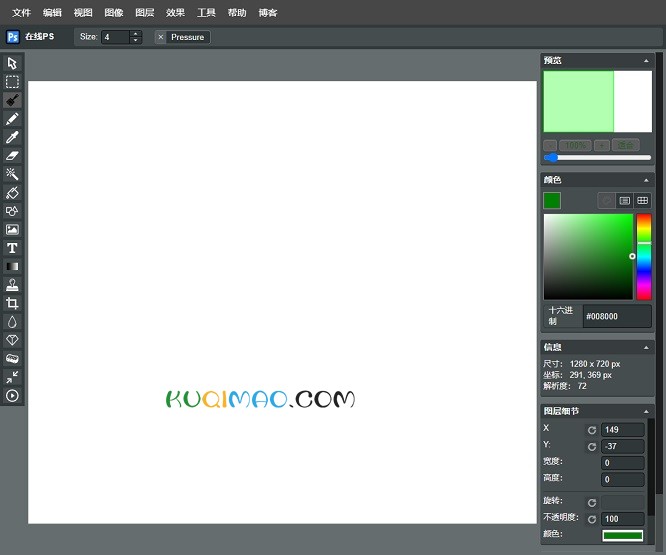666x555 pixels.
Task: Click the preview thumbnail image
Action: tap(598, 101)
